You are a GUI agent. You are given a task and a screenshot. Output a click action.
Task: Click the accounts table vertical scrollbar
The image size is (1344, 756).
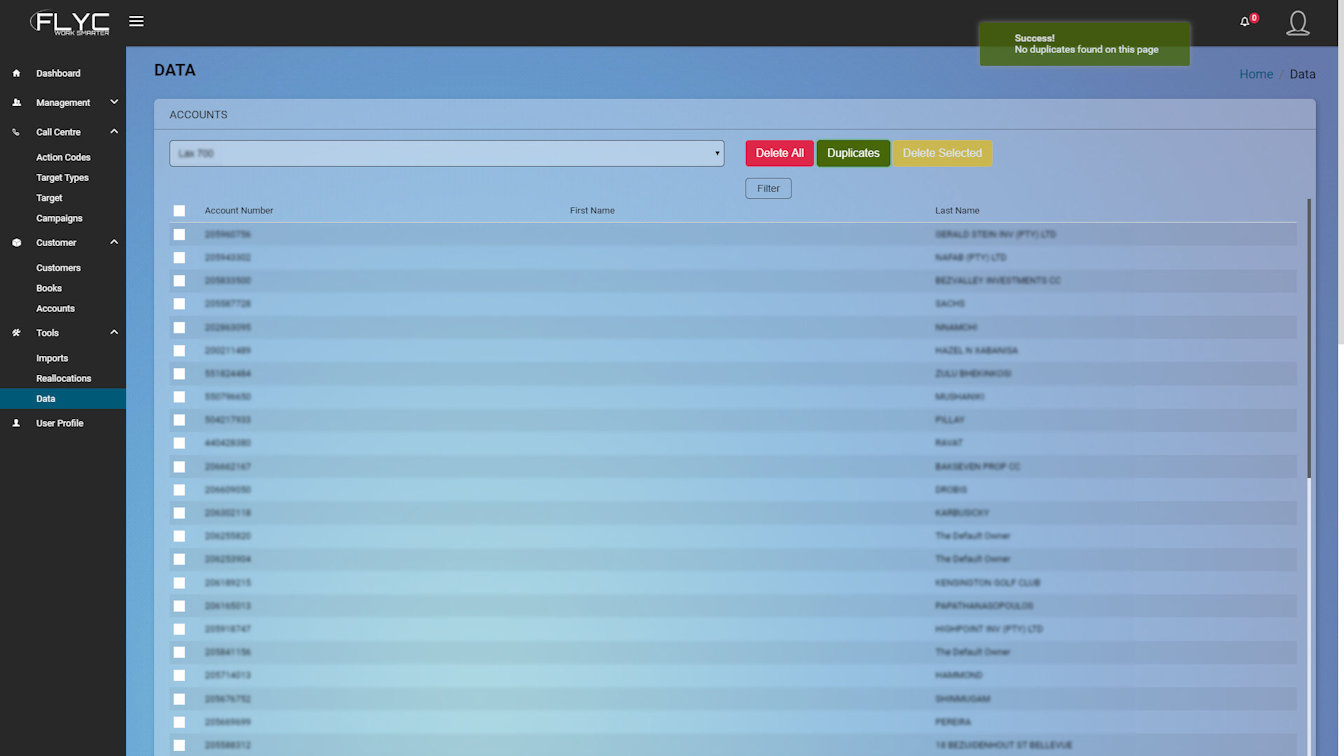tap(1308, 337)
